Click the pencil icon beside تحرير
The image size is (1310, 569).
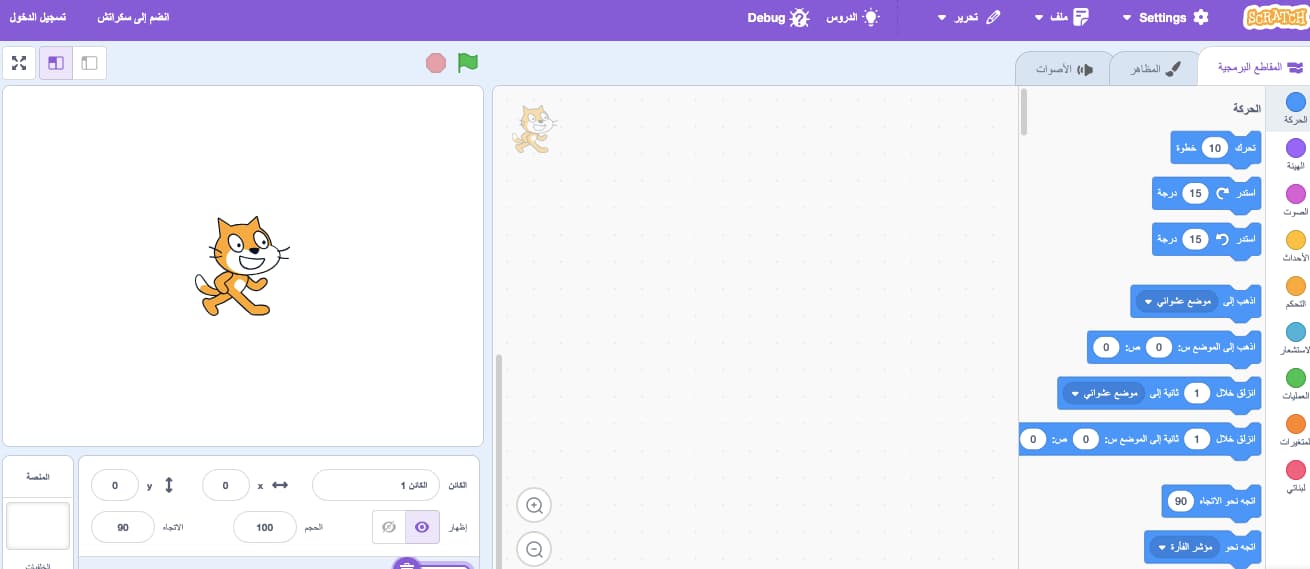[993, 18]
